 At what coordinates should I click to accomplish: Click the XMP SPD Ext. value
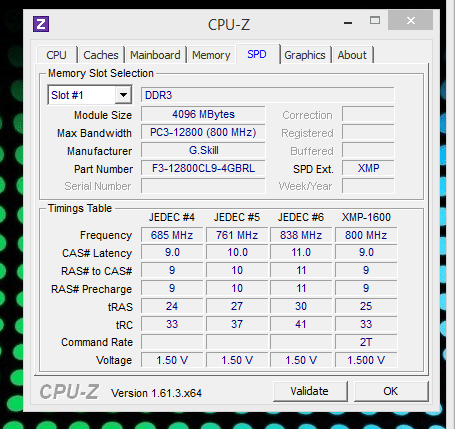(368, 168)
